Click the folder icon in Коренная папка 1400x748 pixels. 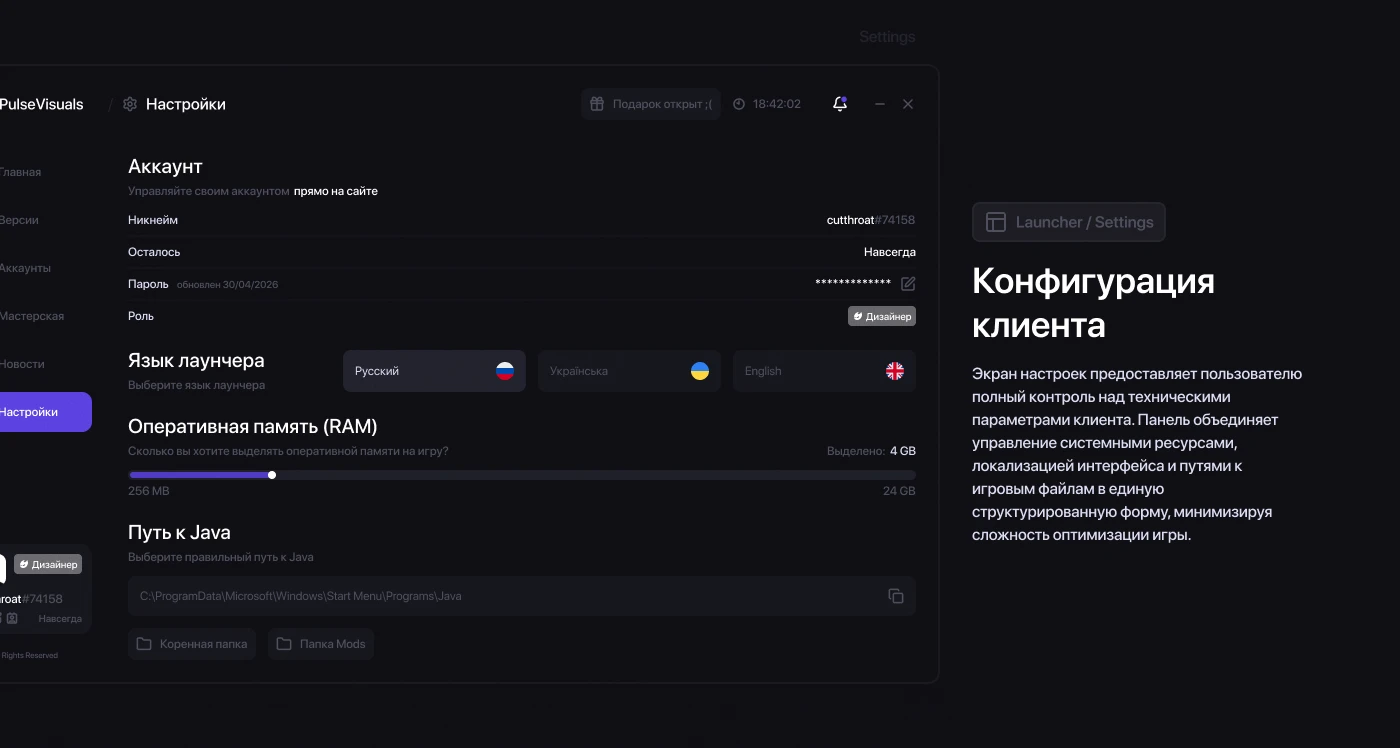click(x=144, y=644)
